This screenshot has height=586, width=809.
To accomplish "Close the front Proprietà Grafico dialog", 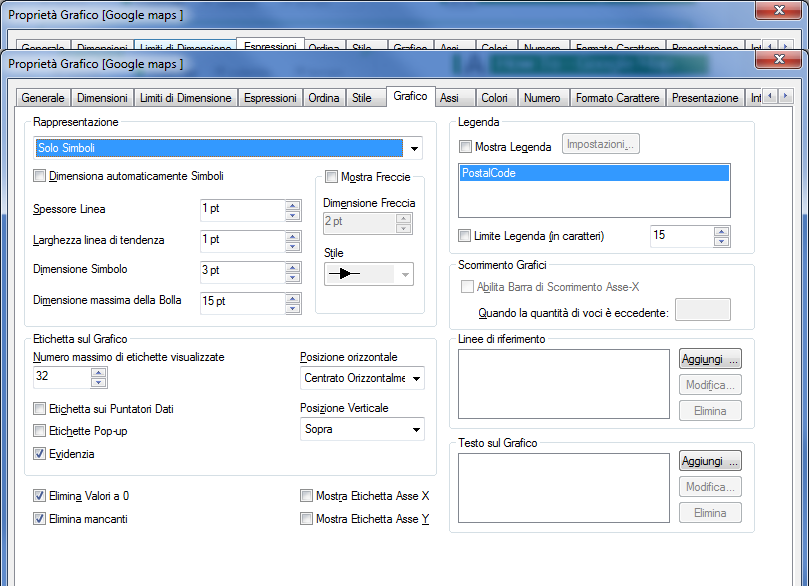I will [779, 59].
